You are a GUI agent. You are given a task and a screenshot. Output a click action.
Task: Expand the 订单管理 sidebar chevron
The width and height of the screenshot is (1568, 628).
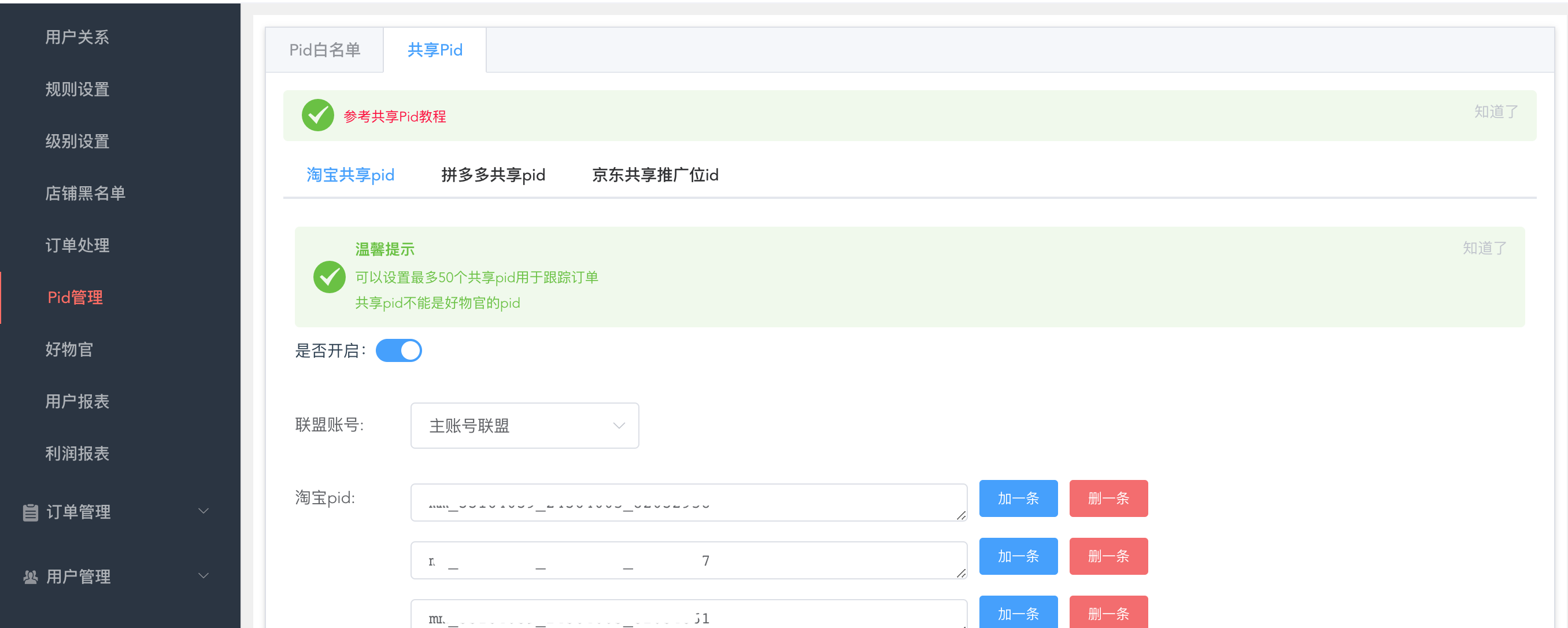(x=204, y=511)
